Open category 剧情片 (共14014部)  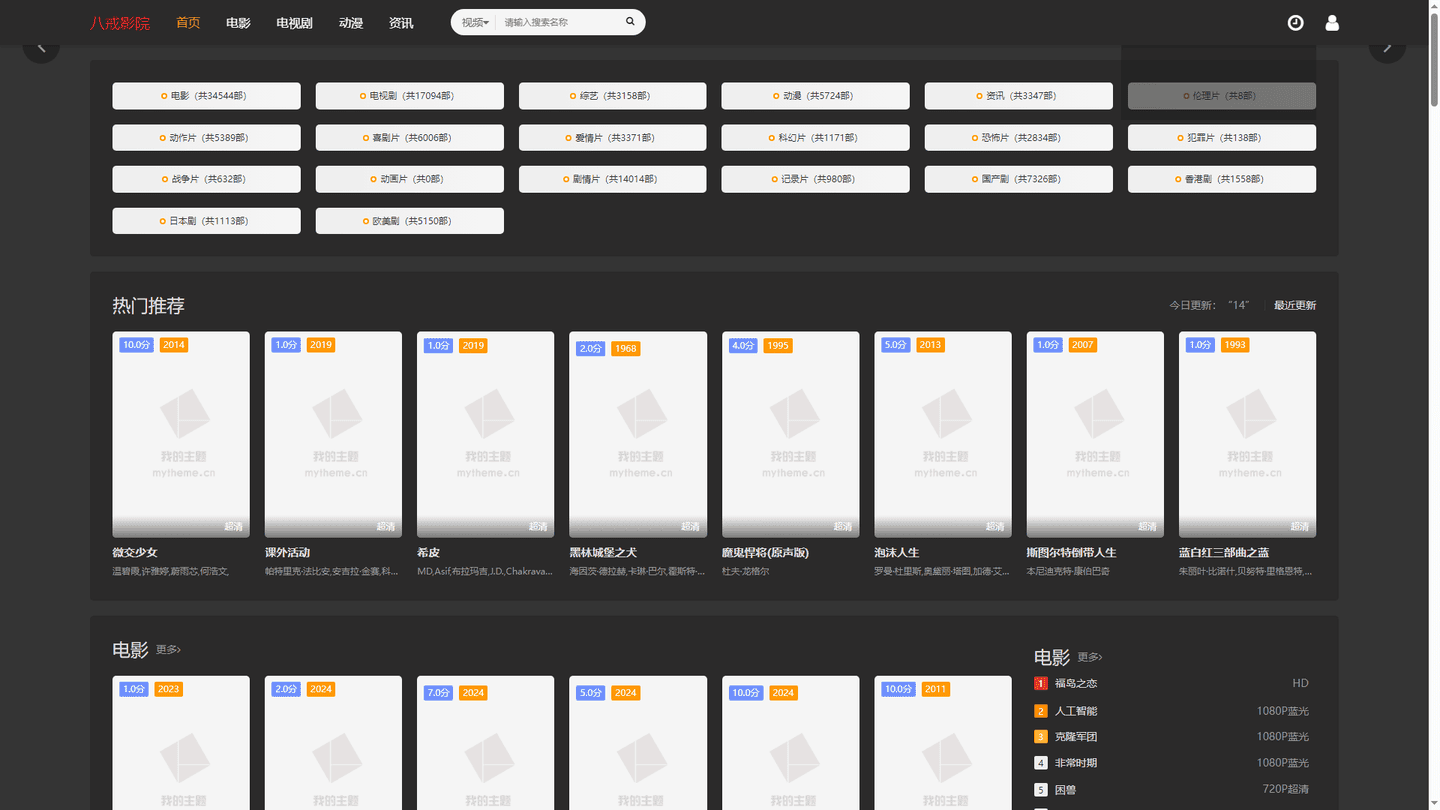point(613,179)
